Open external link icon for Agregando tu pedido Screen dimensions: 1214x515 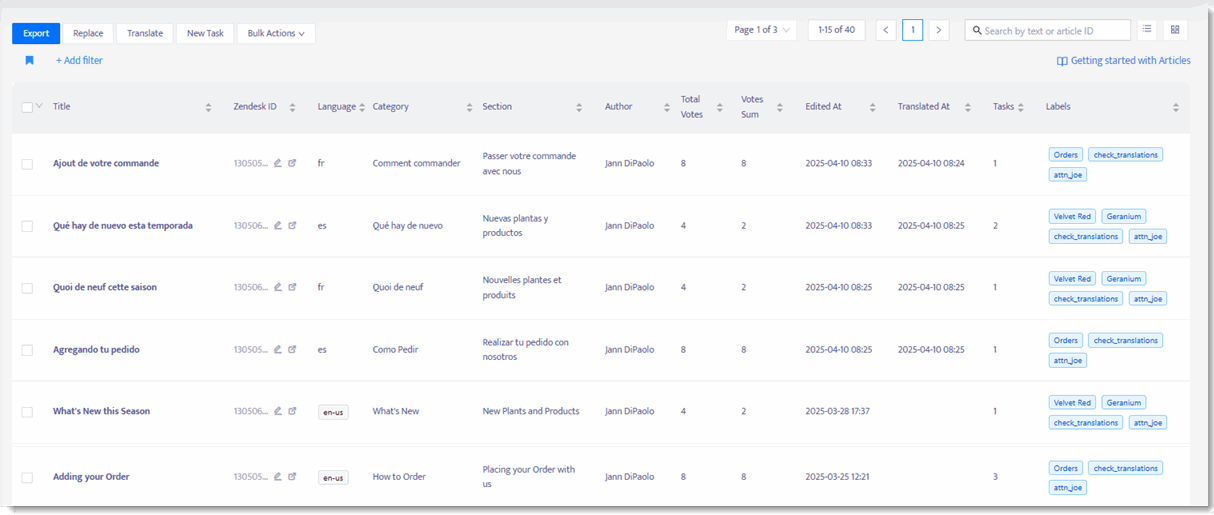[x=292, y=349]
